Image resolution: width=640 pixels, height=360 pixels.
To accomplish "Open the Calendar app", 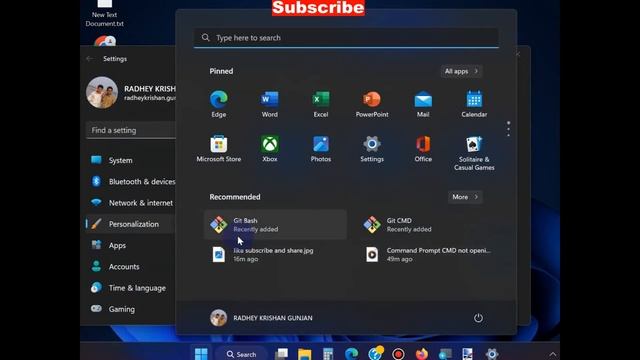I will click(474, 104).
